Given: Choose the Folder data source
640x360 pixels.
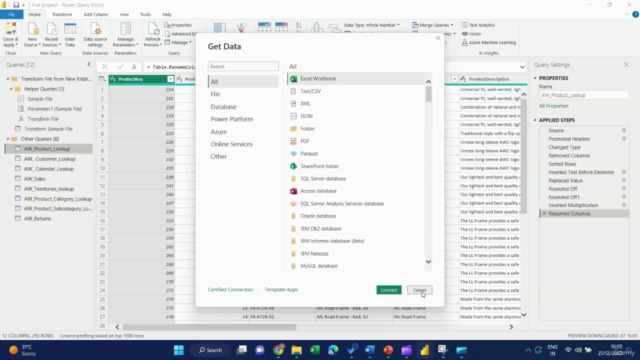Looking at the screenshot, I should (x=307, y=129).
